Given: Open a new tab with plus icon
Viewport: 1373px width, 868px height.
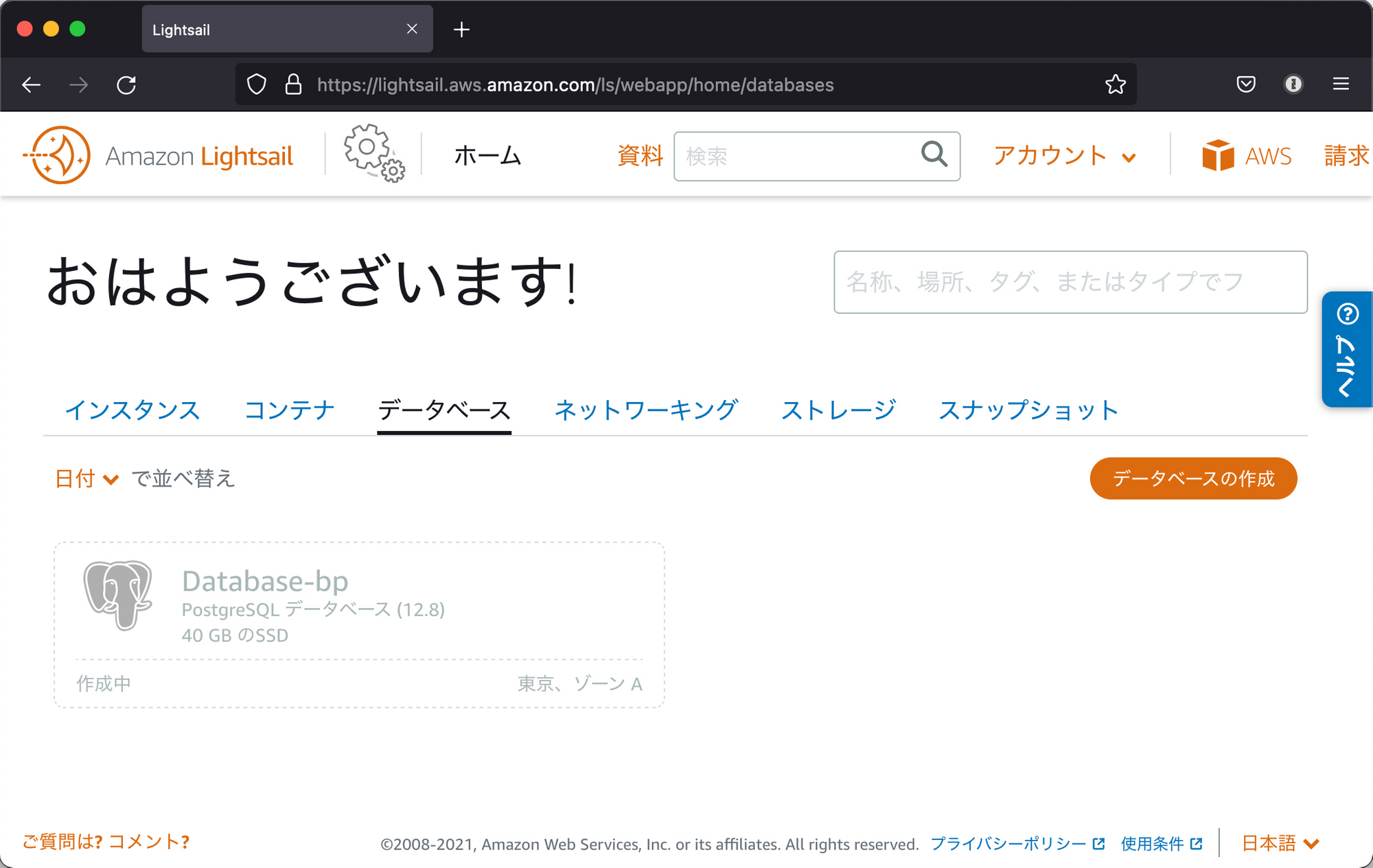Looking at the screenshot, I should click(461, 30).
